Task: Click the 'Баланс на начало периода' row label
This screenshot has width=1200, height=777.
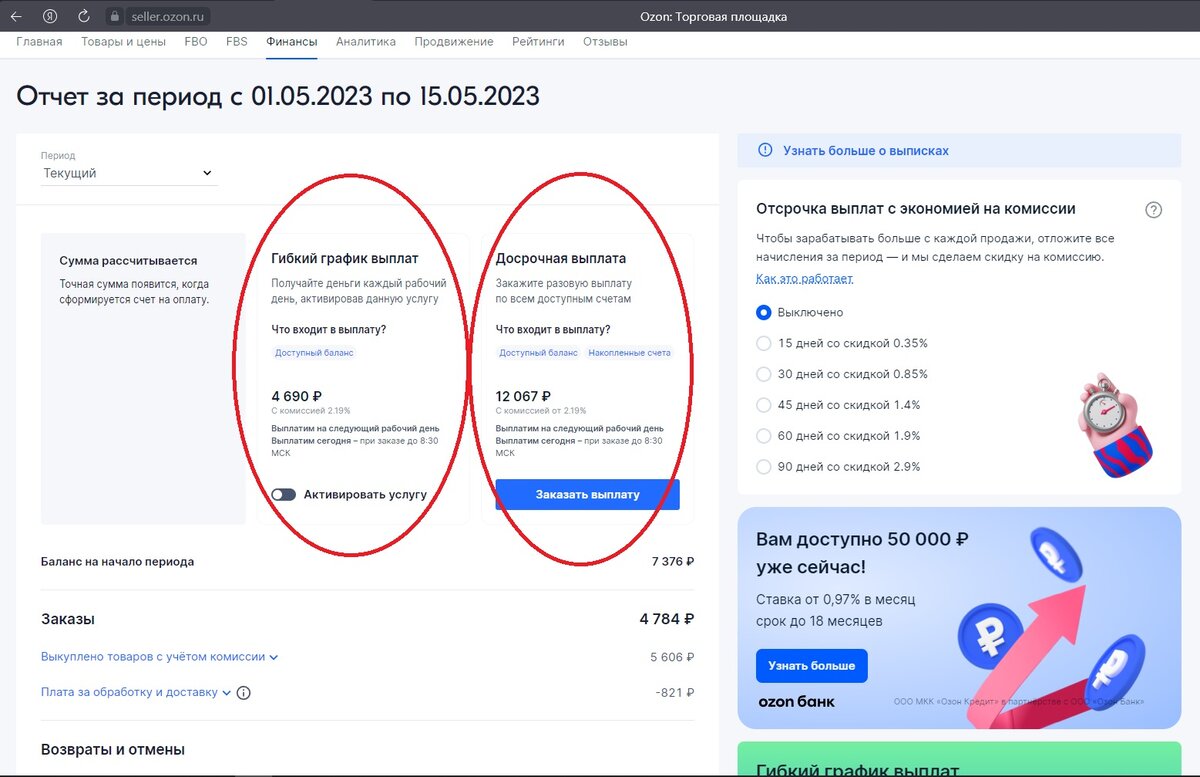Action: (117, 561)
